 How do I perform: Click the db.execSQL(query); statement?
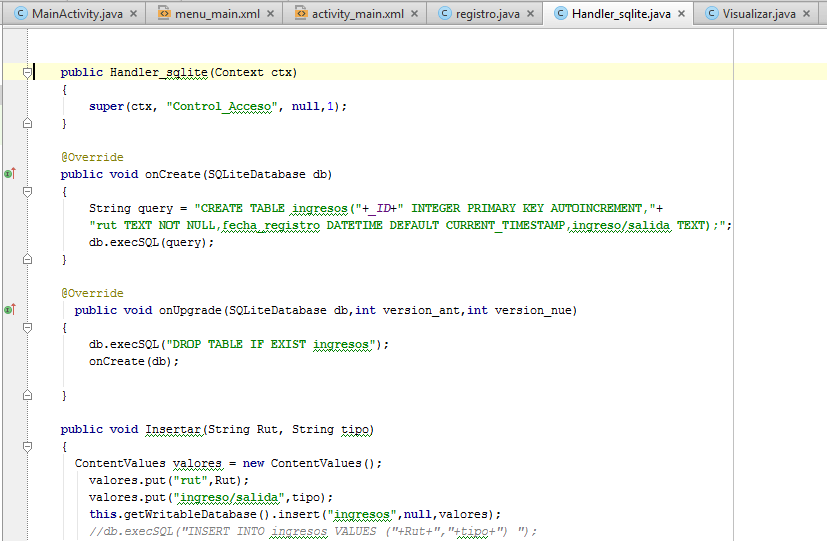pos(151,243)
